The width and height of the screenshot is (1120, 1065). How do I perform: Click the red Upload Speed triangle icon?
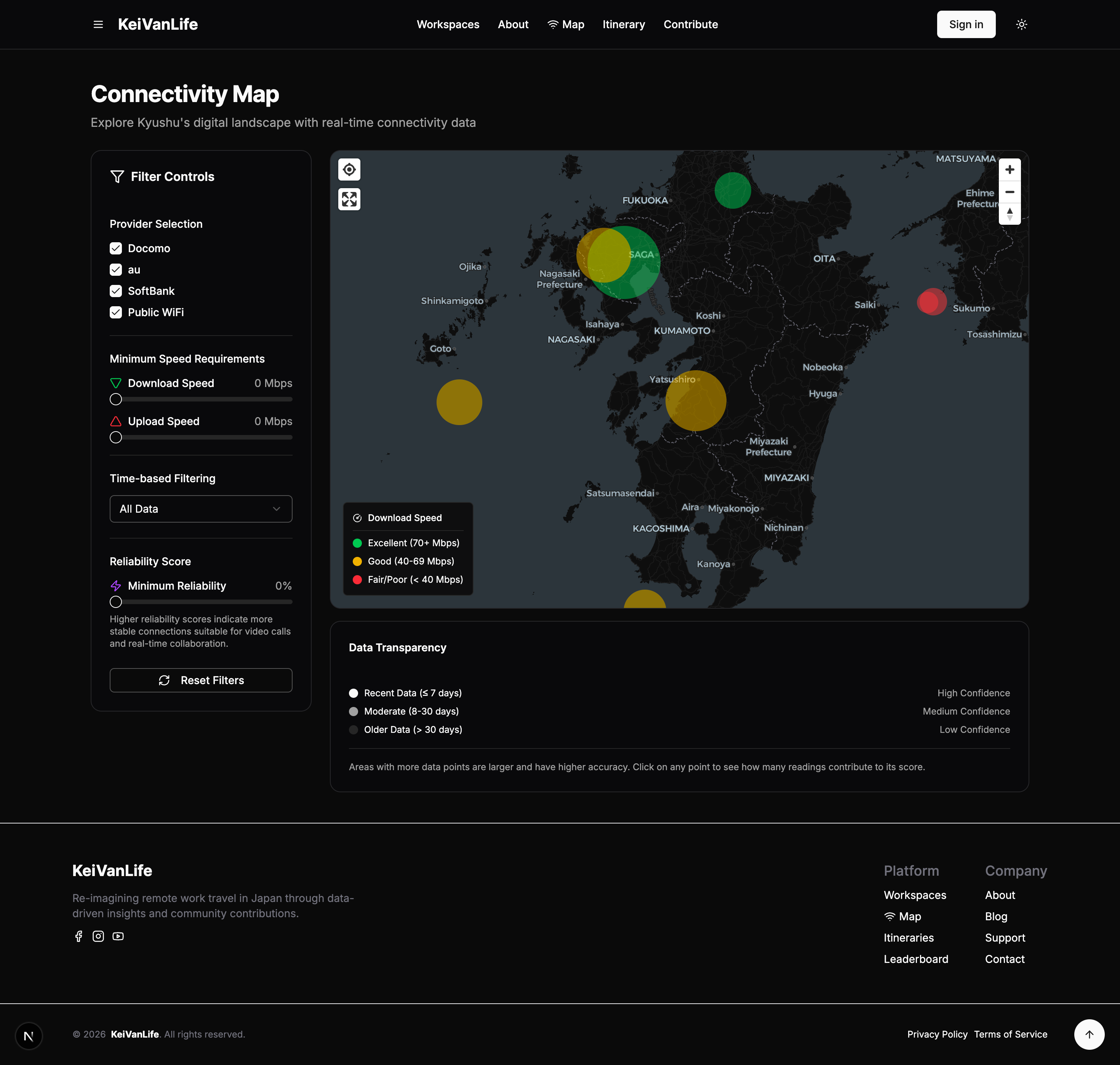(116, 421)
